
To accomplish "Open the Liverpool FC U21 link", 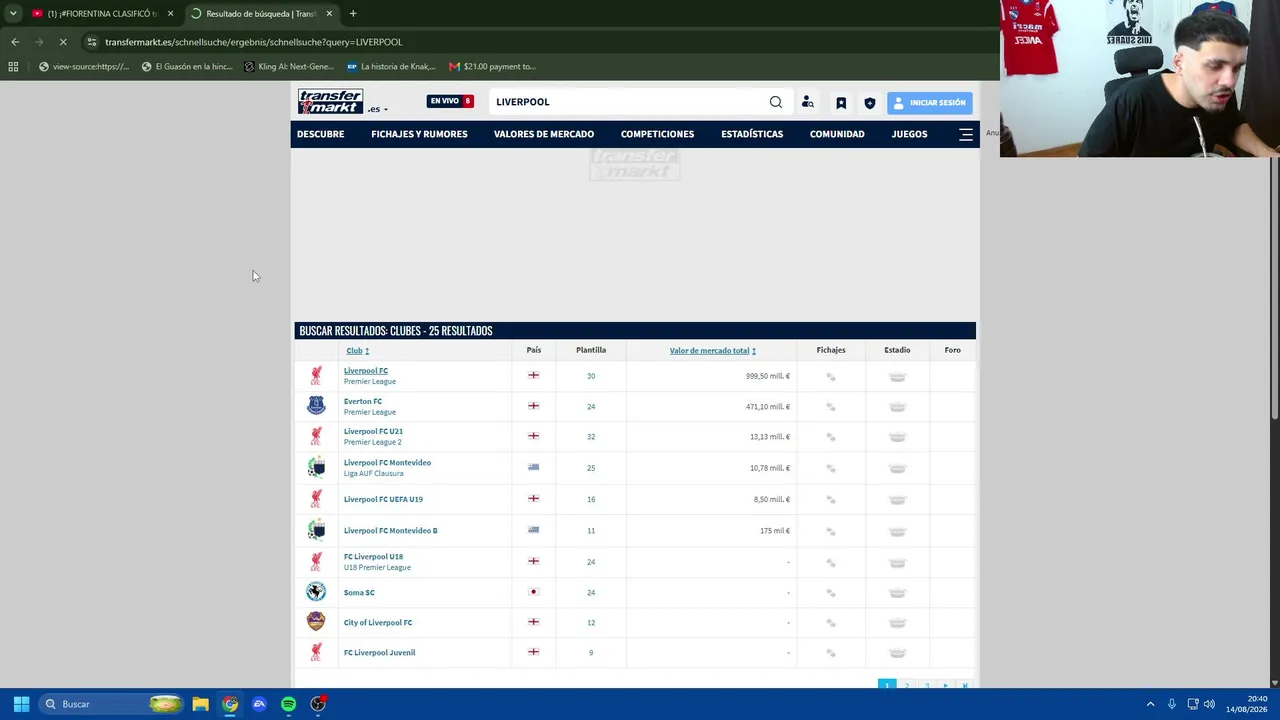I will click(x=373, y=432).
